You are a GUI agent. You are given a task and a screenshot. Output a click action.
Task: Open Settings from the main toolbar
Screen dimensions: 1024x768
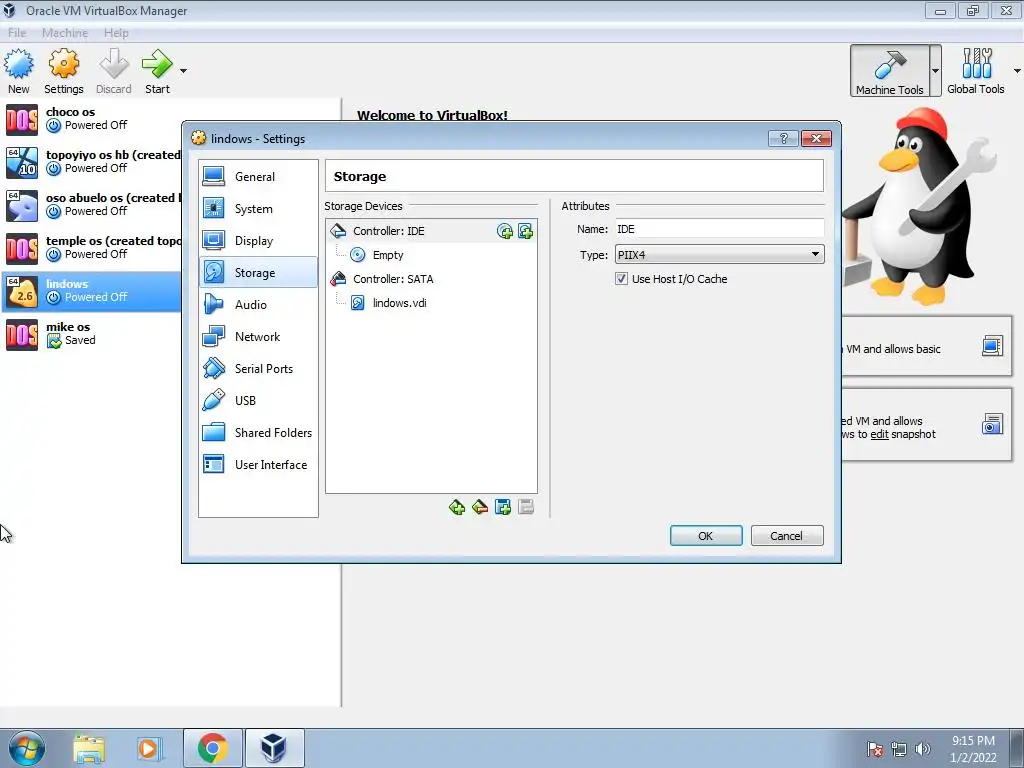click(x=64, y=72)
